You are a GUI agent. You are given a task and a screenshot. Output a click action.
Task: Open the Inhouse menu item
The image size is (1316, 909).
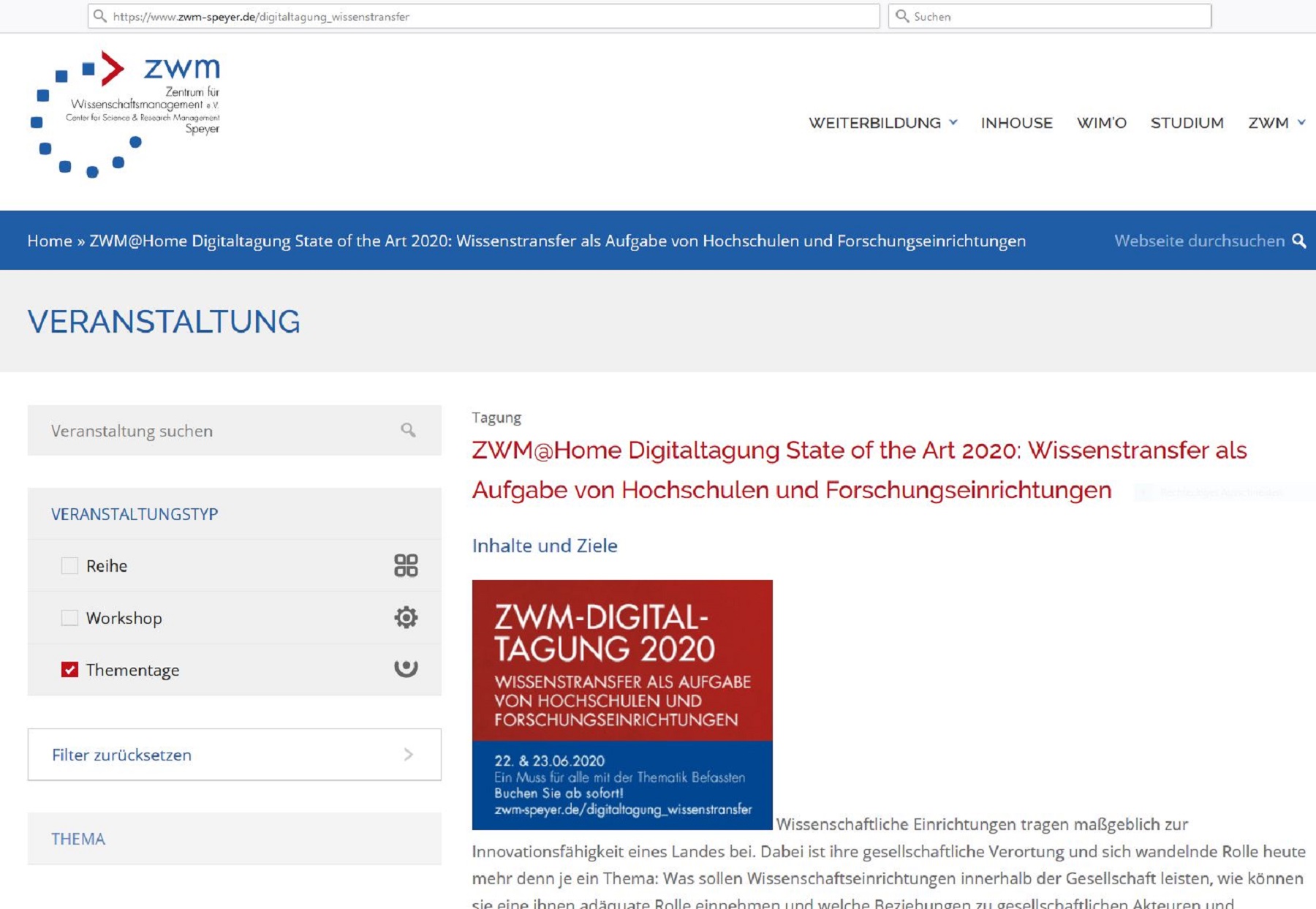pyautogui.click(x=1016, y=123)
